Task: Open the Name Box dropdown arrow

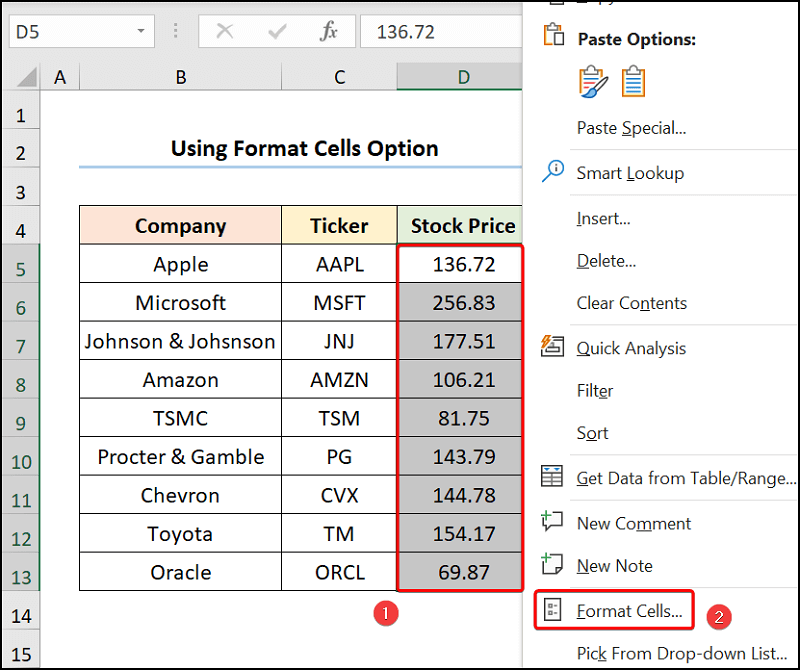Action: (140, 31)
